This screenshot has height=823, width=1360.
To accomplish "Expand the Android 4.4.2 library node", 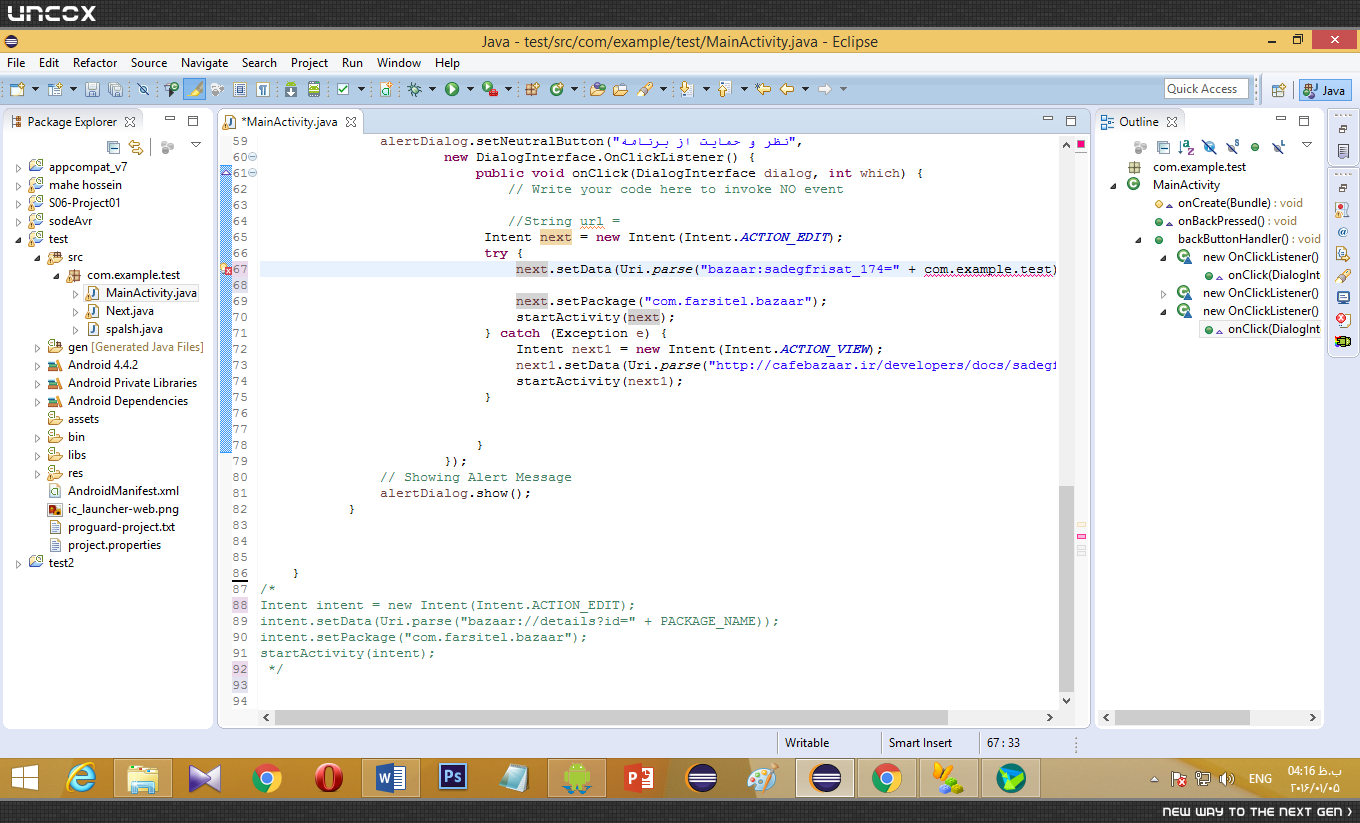I will tap(38, 365).
